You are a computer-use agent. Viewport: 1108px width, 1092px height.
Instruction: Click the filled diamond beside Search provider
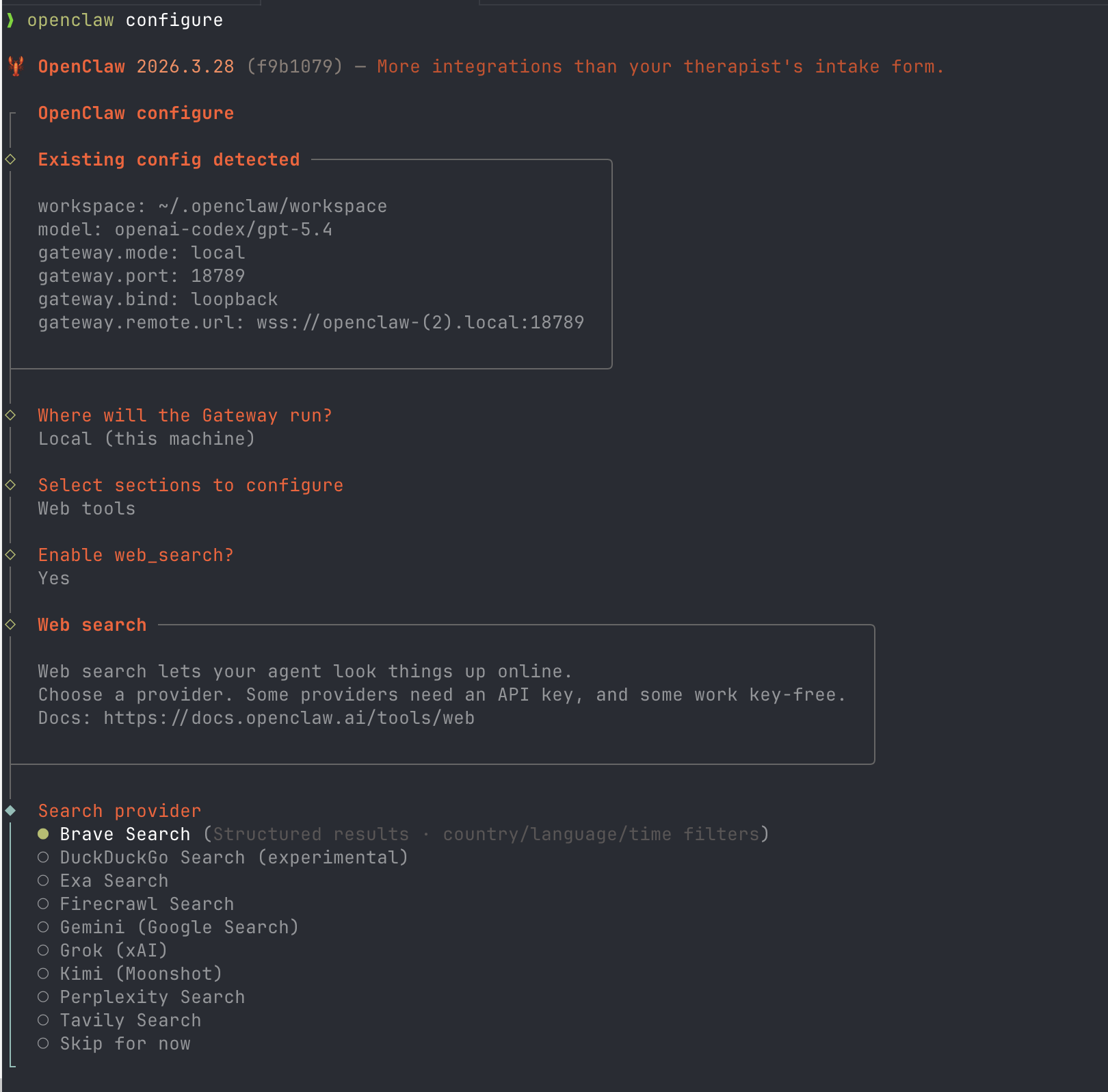[9, 810]
